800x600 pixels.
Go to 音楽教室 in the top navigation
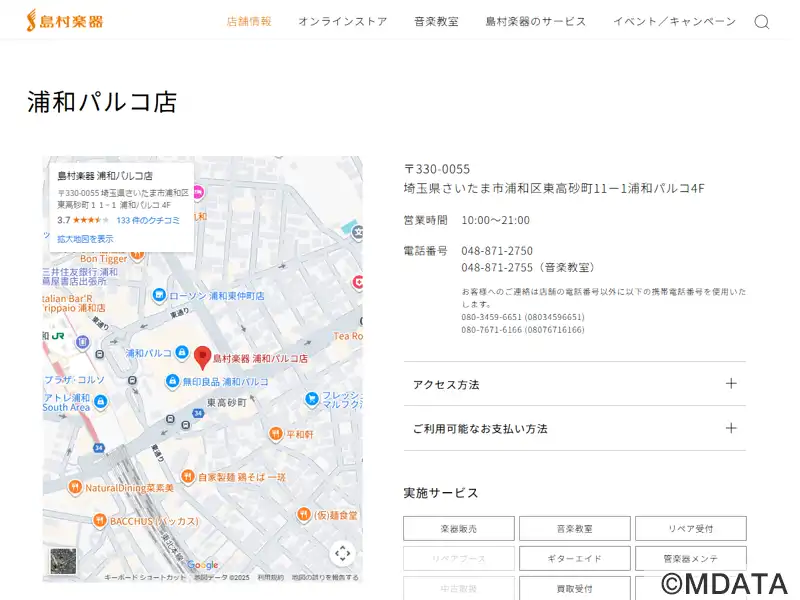point(436,22)
